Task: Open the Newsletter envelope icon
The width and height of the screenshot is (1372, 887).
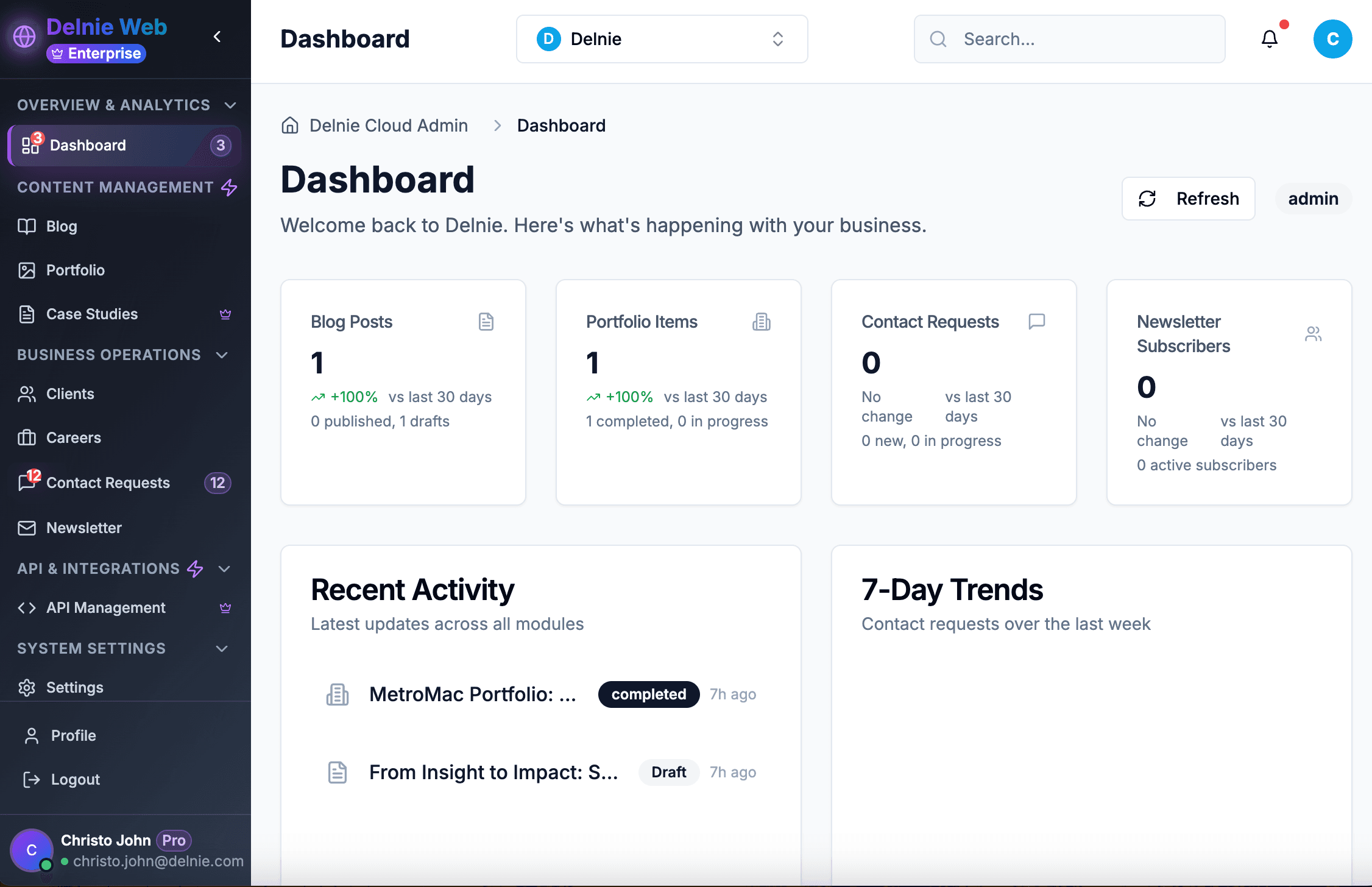Action: click(x=26, y=528)
